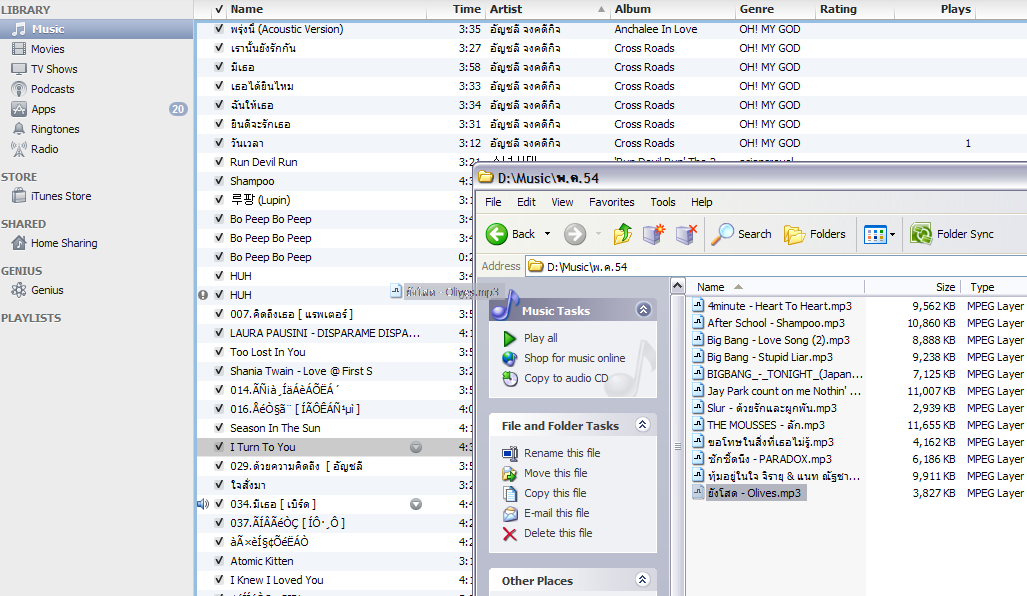Click Rename this file
This screenshot has width=1027, height=596.
click(562, 453)
